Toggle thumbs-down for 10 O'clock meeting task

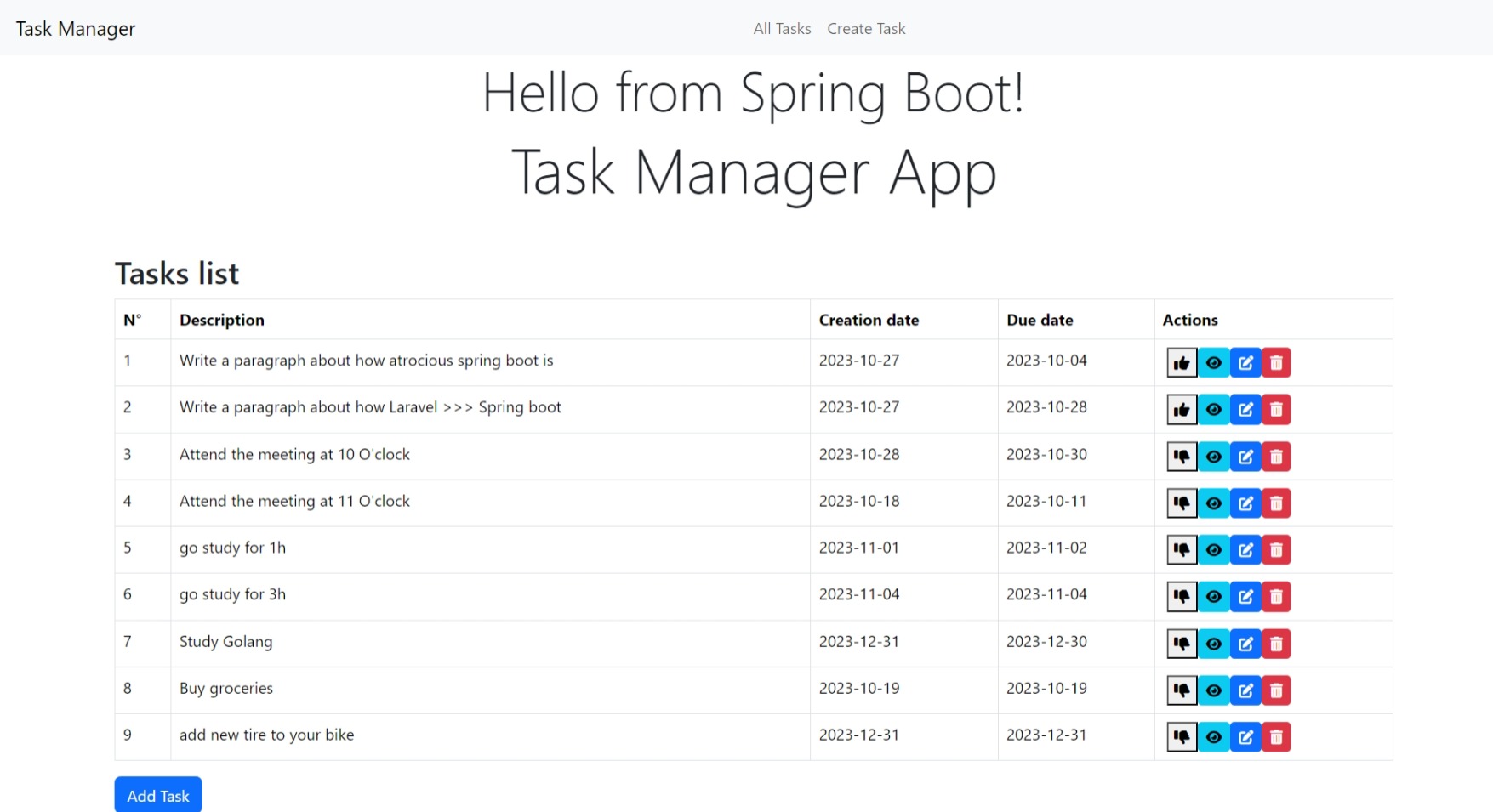click(x=1182, y=457)
